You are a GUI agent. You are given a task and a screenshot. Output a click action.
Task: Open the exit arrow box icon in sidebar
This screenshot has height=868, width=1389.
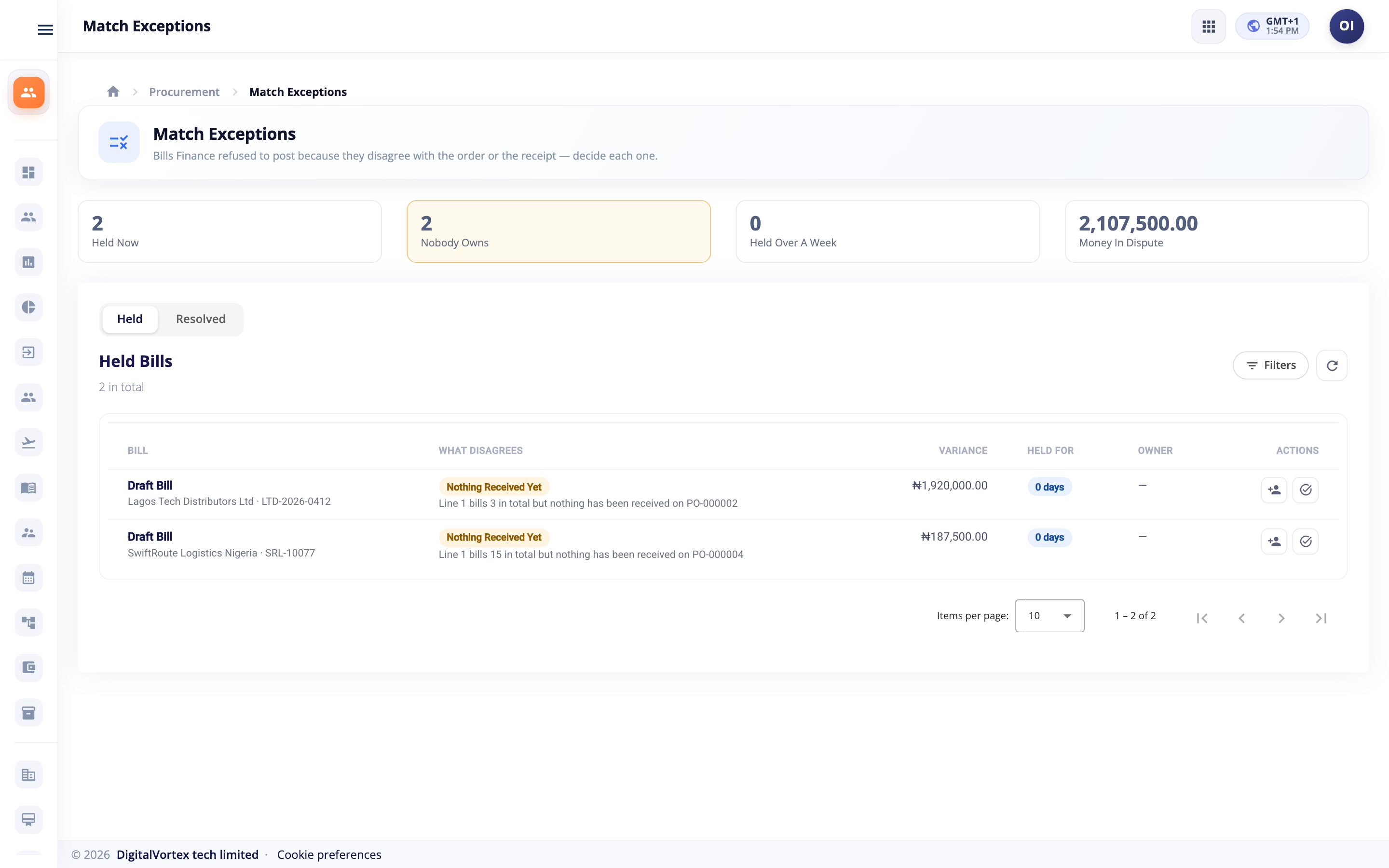[x=29, y=353]
